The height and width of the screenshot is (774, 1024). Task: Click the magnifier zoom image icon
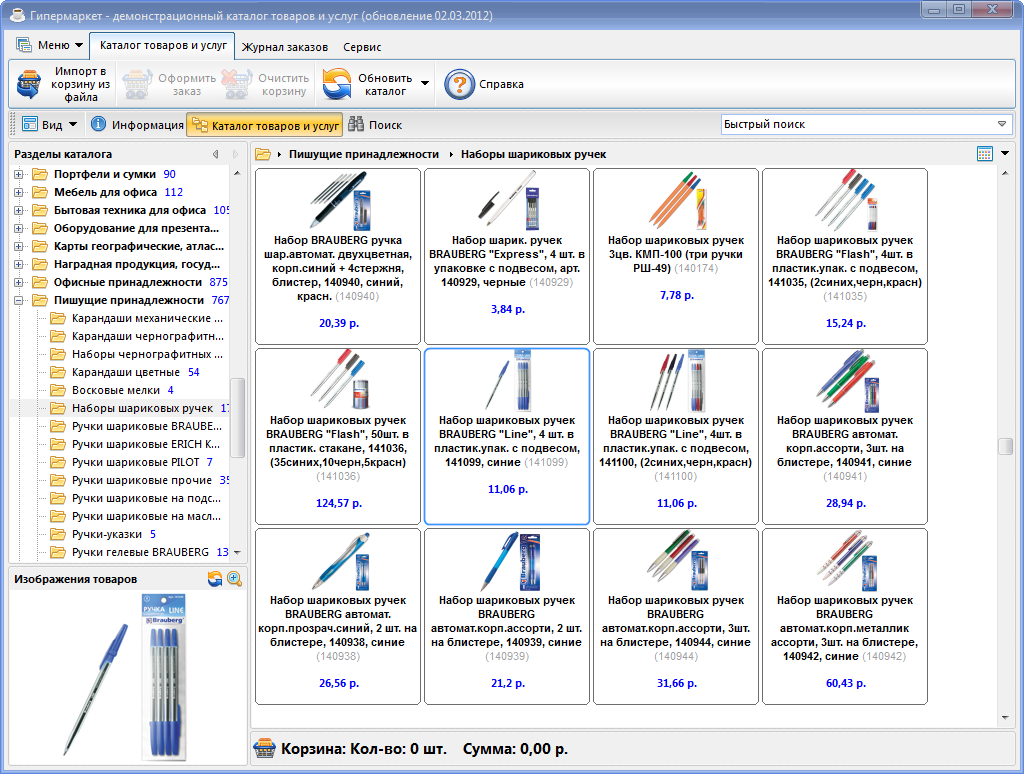[x=234, y=579]
